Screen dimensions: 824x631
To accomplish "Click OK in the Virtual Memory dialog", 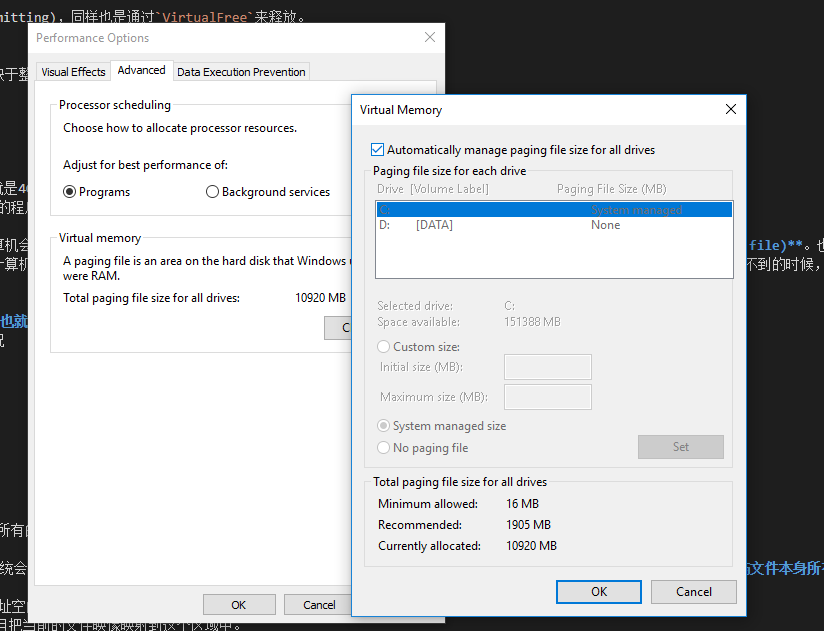I will [599, 592].
